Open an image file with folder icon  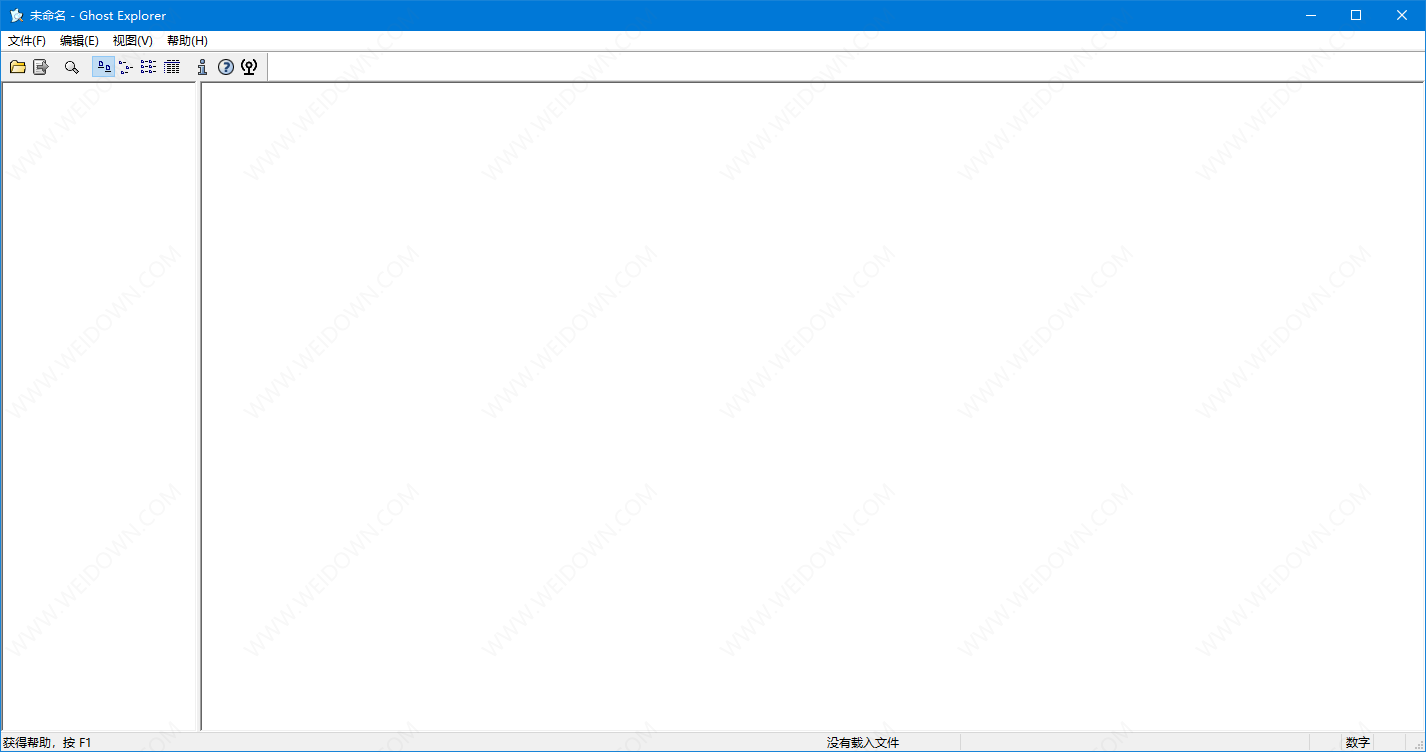18,67
